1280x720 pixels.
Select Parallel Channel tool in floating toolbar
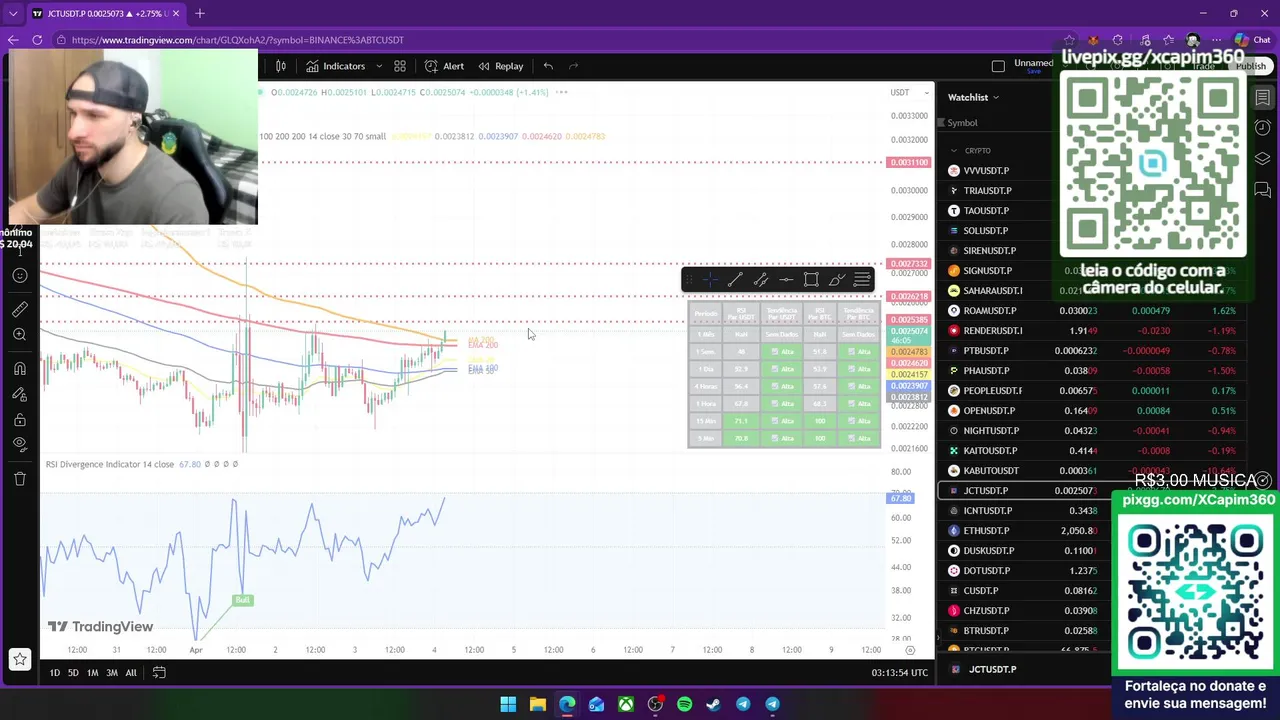point(761,280)
